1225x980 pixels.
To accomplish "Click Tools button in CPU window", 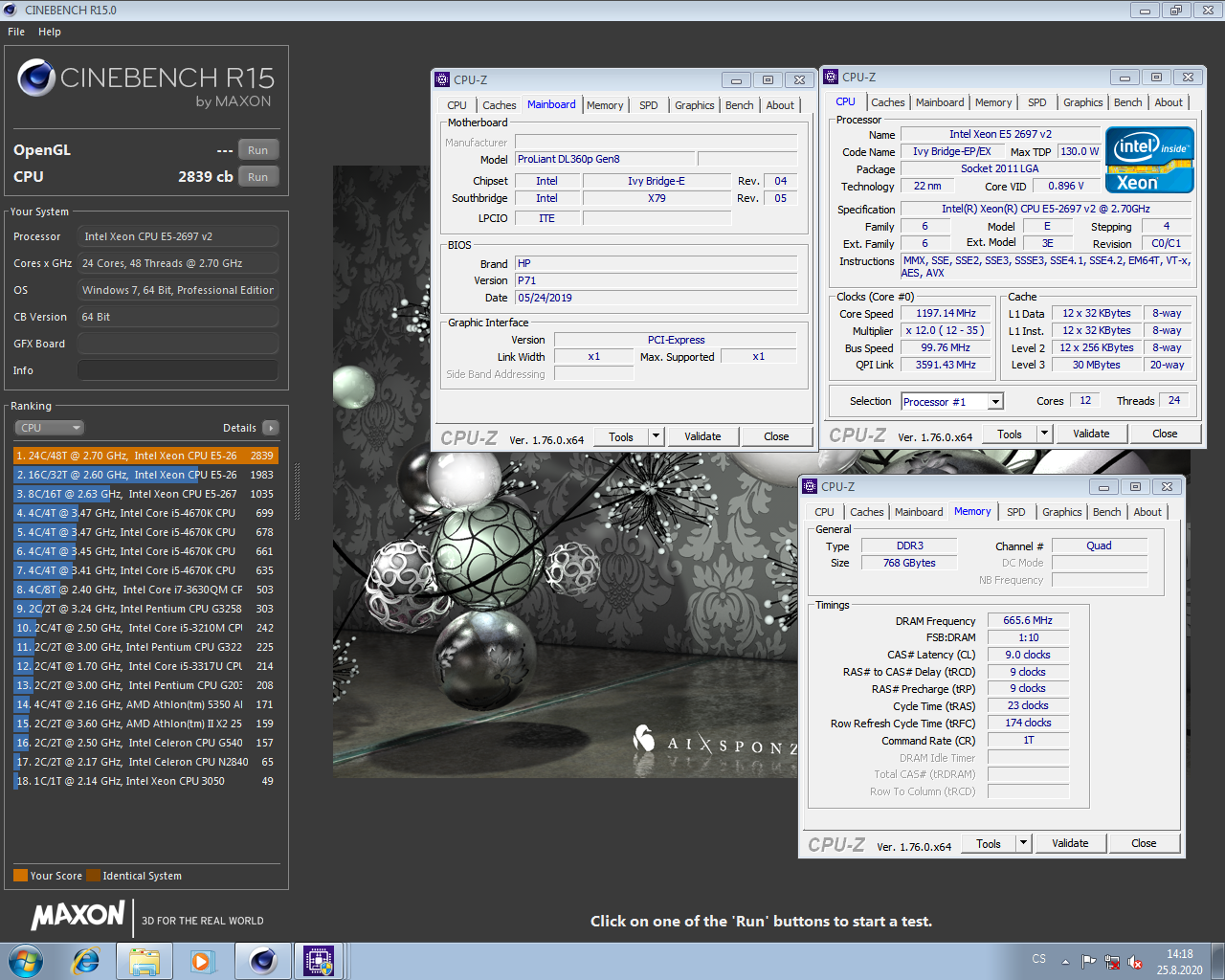I will [x=1010, y=434].
